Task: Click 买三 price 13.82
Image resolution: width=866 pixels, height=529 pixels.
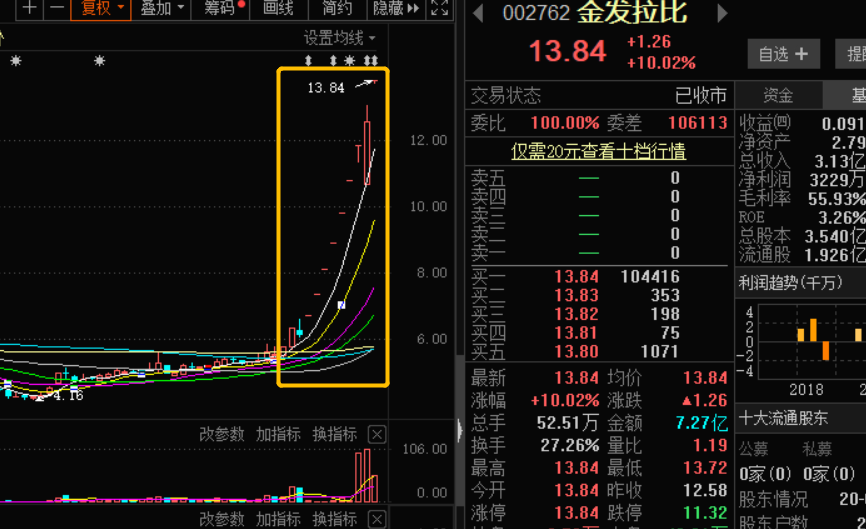Action: pos(577,314)
